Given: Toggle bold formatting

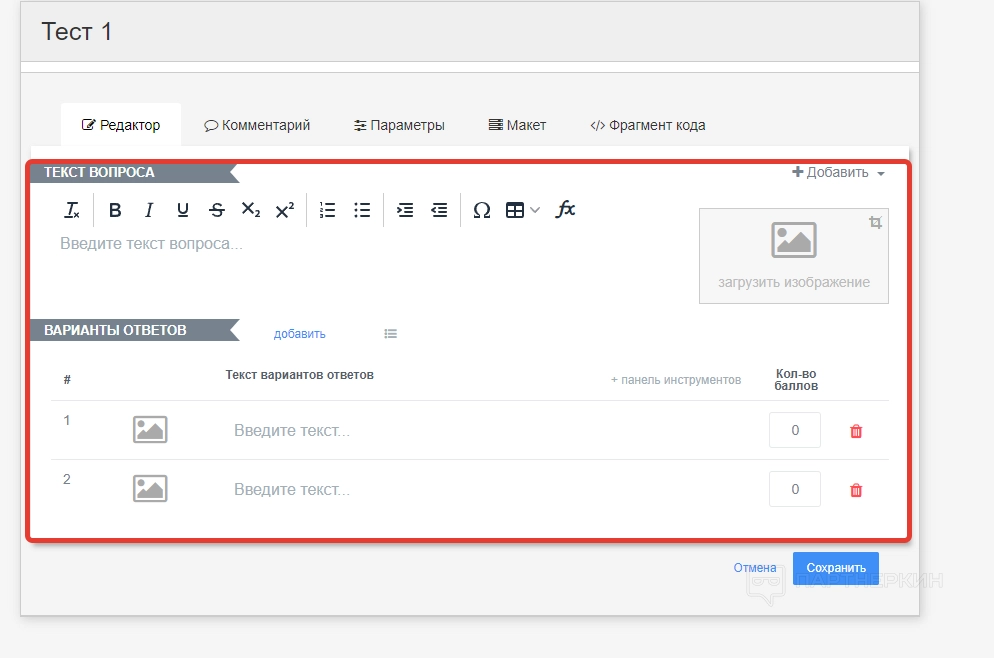Looking at the screenshot, I should point(115,210).
